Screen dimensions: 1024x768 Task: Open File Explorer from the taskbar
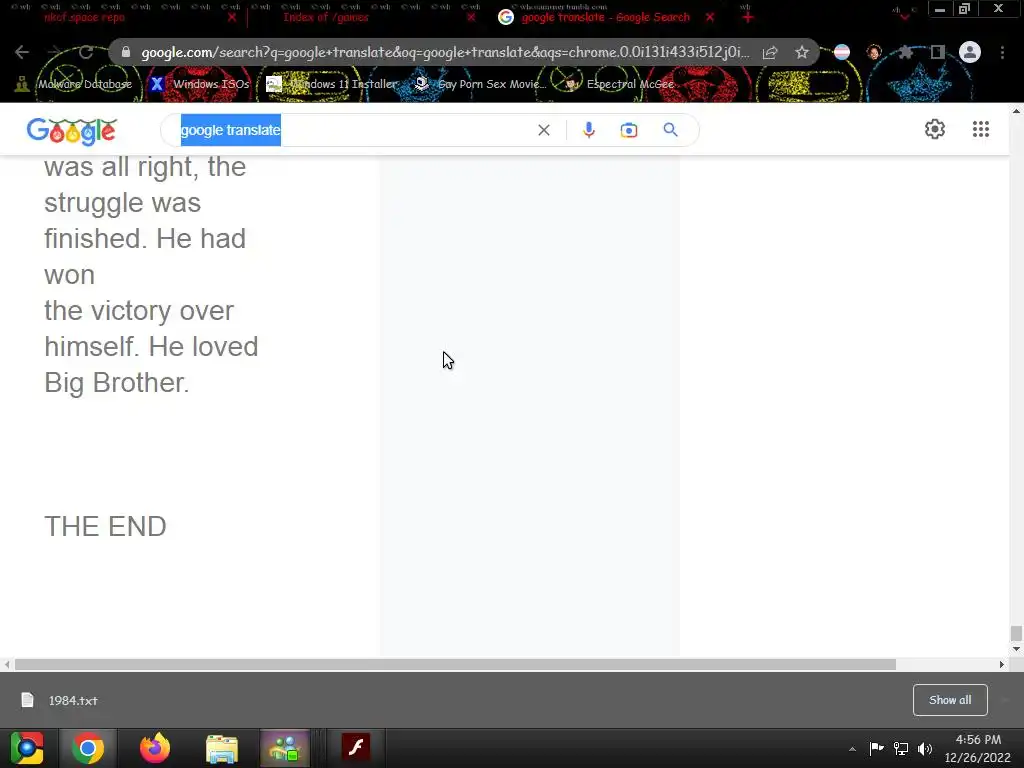coord(222,748)
